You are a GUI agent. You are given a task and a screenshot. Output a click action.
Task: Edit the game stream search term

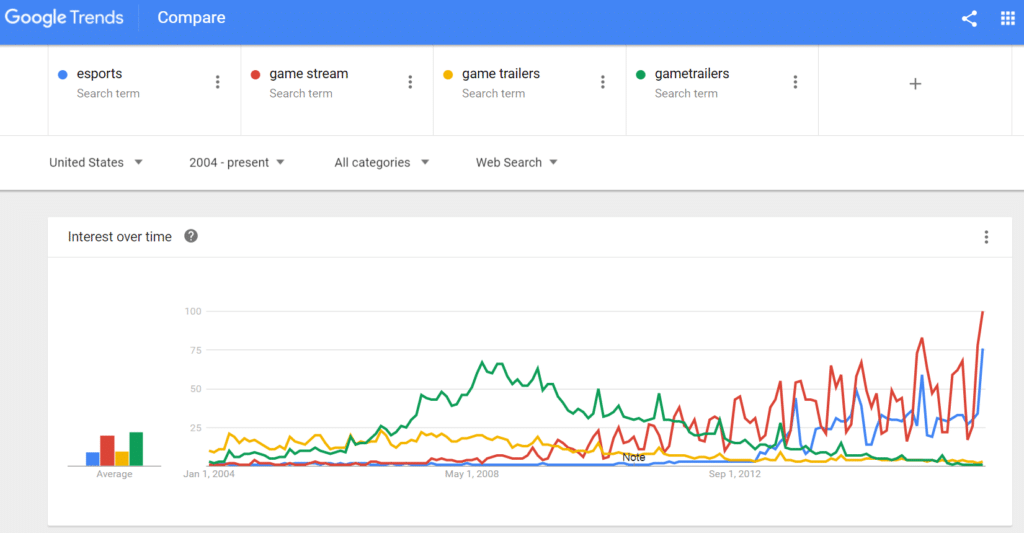coord(308,74)
